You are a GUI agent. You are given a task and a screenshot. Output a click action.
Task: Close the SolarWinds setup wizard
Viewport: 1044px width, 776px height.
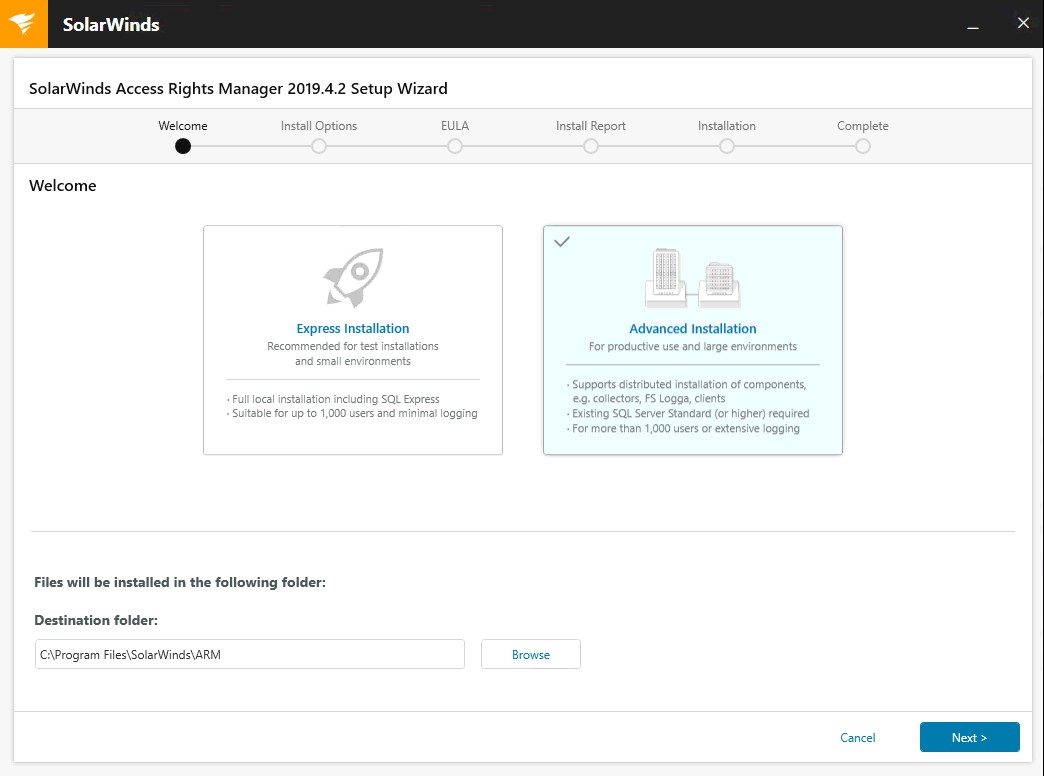[1023, 23]
